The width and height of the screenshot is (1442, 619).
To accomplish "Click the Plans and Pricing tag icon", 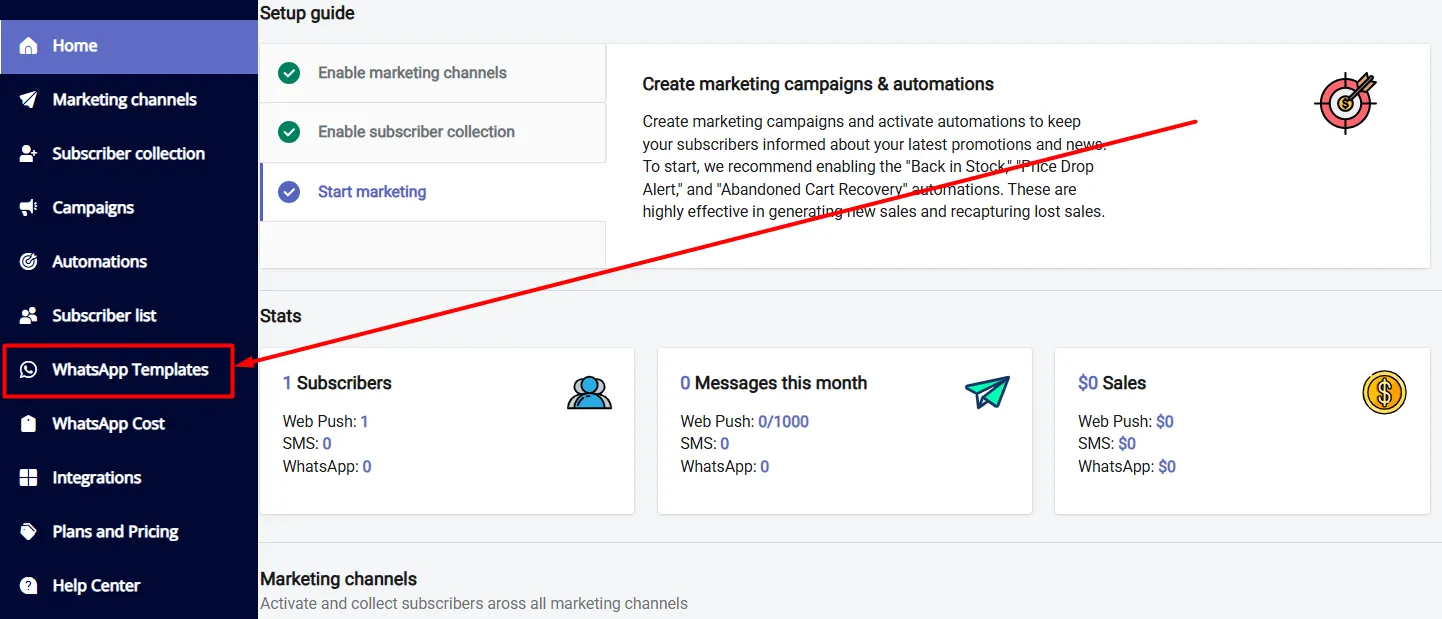I will click(x=28, y=532).
